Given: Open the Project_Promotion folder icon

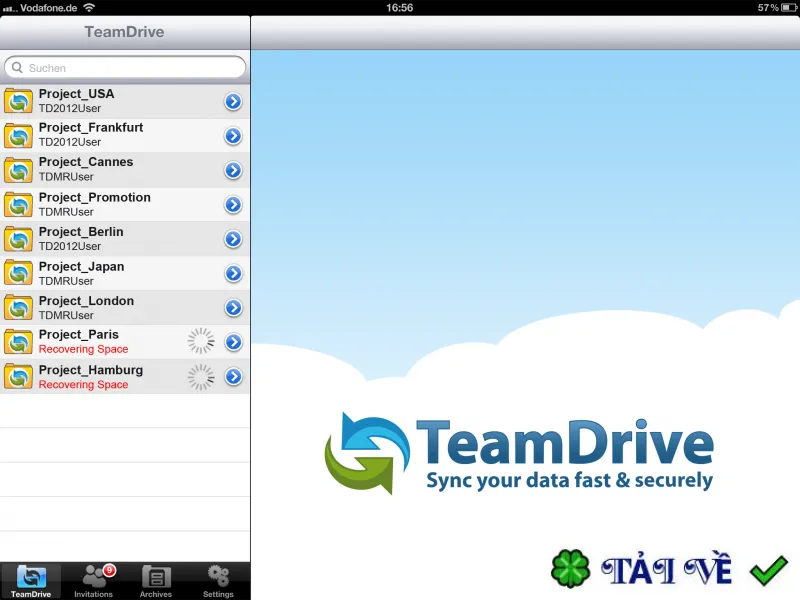Looking at the screenshot, I should pos(18,204).
